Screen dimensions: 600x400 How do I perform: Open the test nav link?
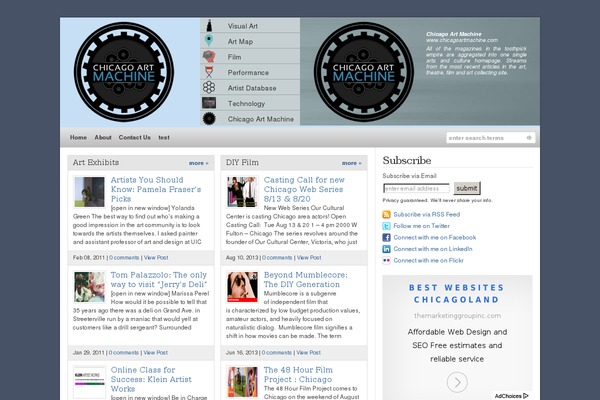pyautogui.click(x=164, y=137)
